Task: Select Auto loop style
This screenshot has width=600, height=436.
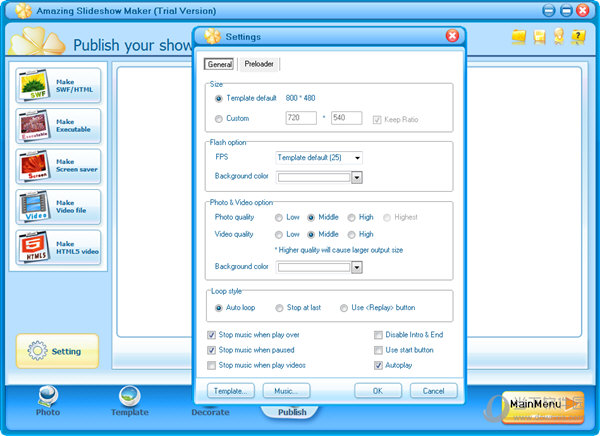Action: 218,308
